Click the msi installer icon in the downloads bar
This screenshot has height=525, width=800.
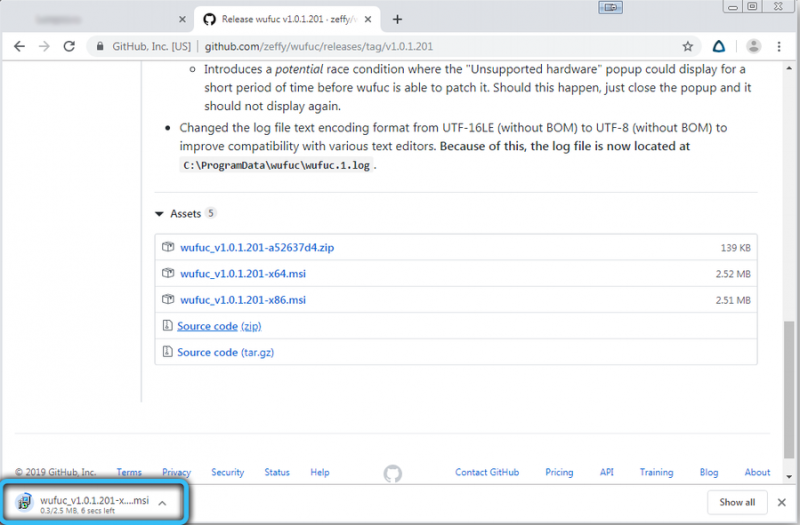click(x=24, y=503)
